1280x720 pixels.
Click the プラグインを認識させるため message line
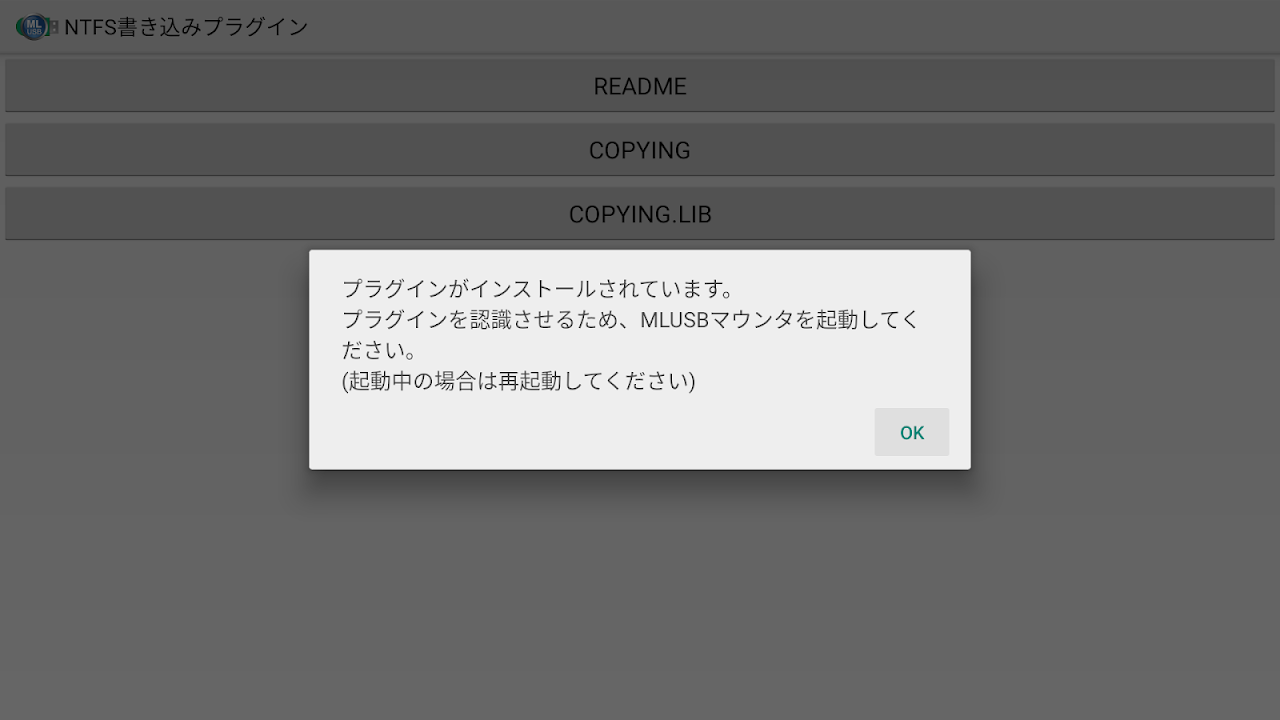(630, 320)
